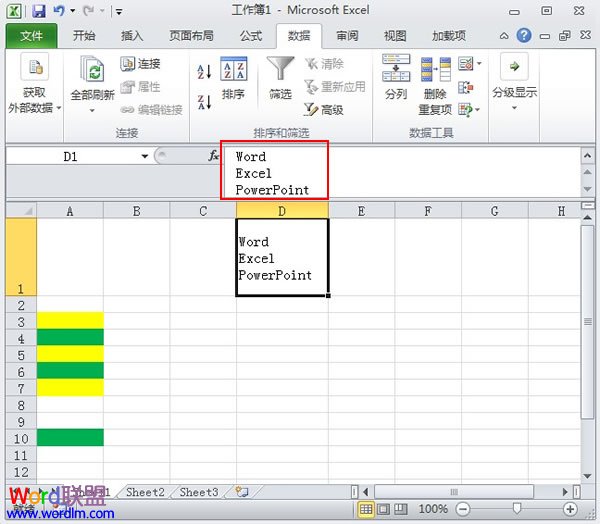Click the Save icon in quick access toolbar

click(x=39, y=11)
